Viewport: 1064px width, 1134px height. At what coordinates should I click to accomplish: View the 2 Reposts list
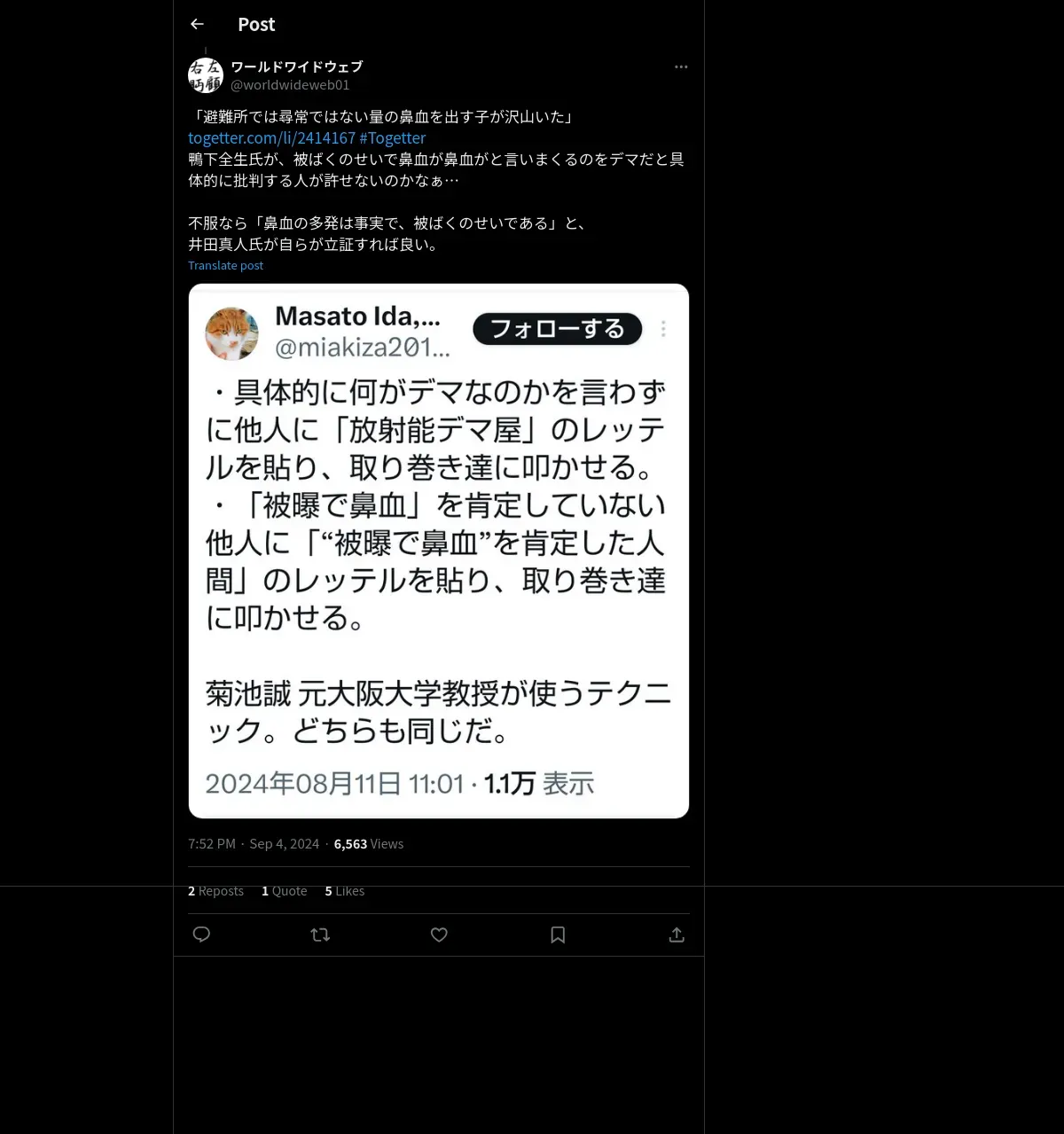pos(215,891)
